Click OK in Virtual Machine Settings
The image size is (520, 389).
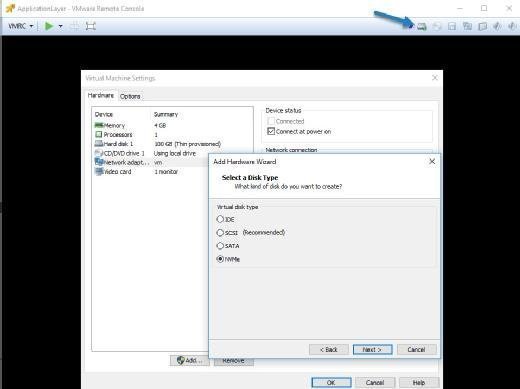pyautogui.click(x=331, y=382)
